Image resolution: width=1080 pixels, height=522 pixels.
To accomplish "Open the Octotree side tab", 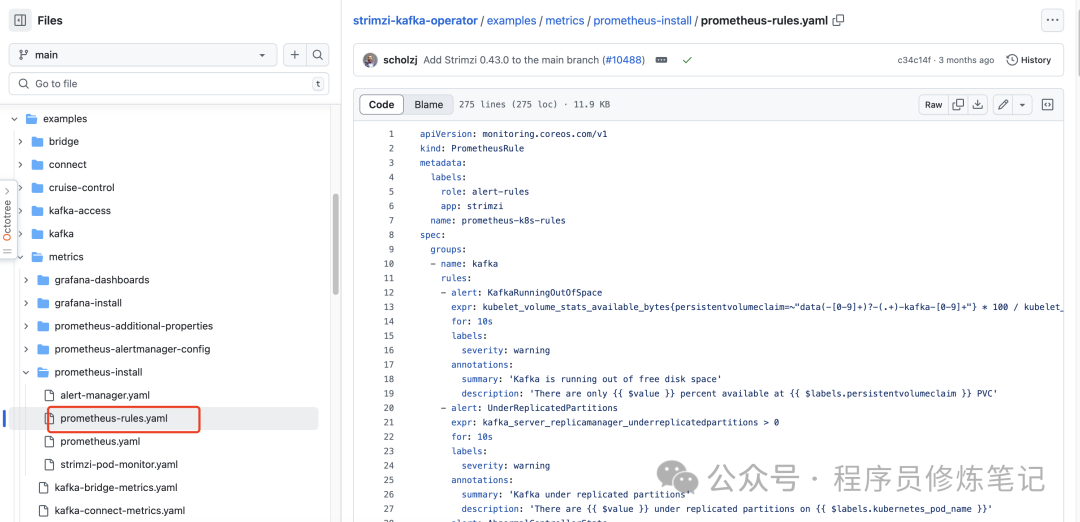I will click(x=8, y=220).
